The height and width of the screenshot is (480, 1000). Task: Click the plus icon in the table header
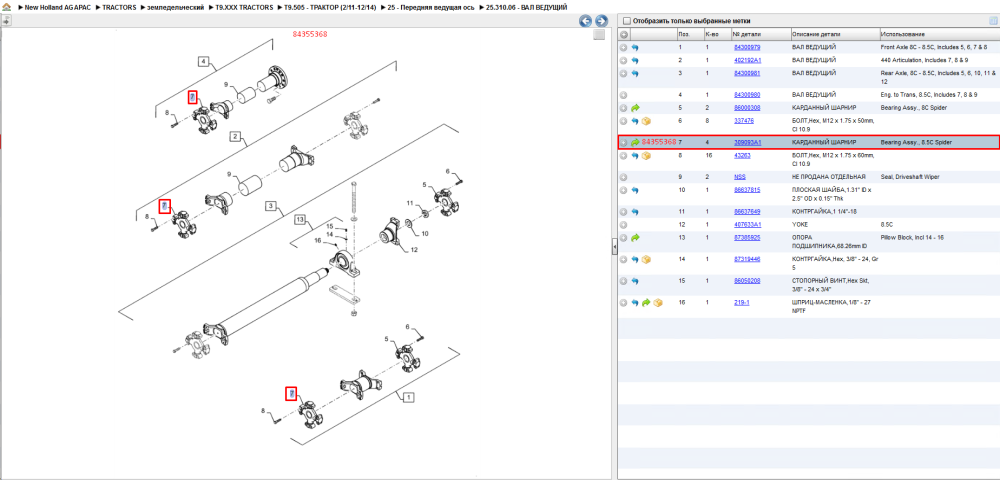point(624,34)
